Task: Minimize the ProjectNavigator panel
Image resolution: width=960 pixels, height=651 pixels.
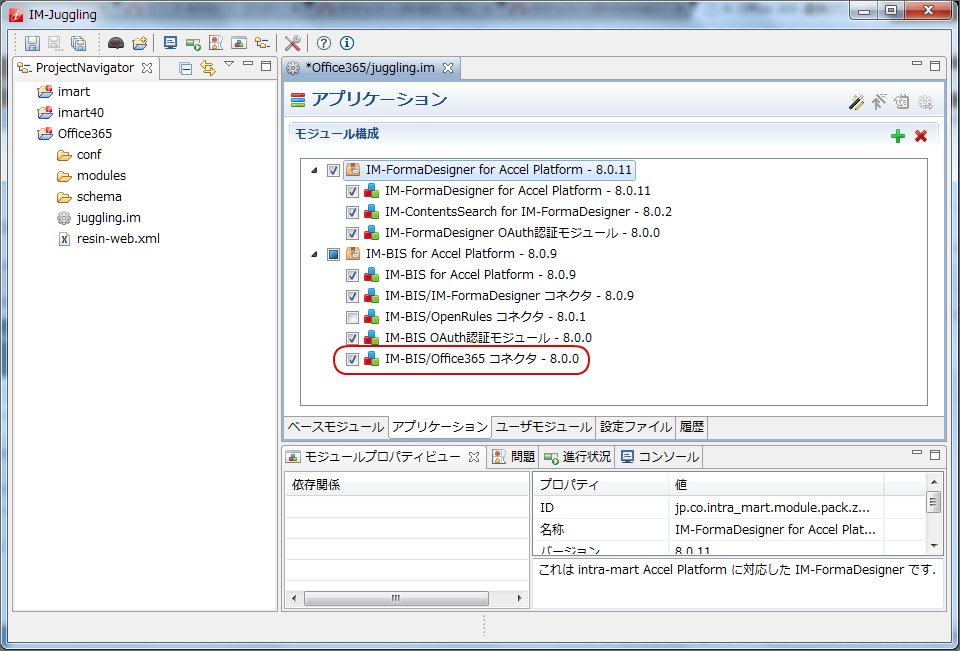Action: (x=248, y=64)
